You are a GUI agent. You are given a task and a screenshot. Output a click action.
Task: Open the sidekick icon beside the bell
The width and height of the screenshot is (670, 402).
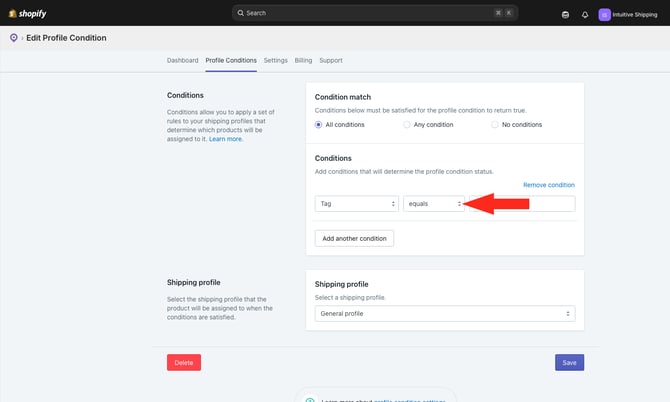pos(565,15)
